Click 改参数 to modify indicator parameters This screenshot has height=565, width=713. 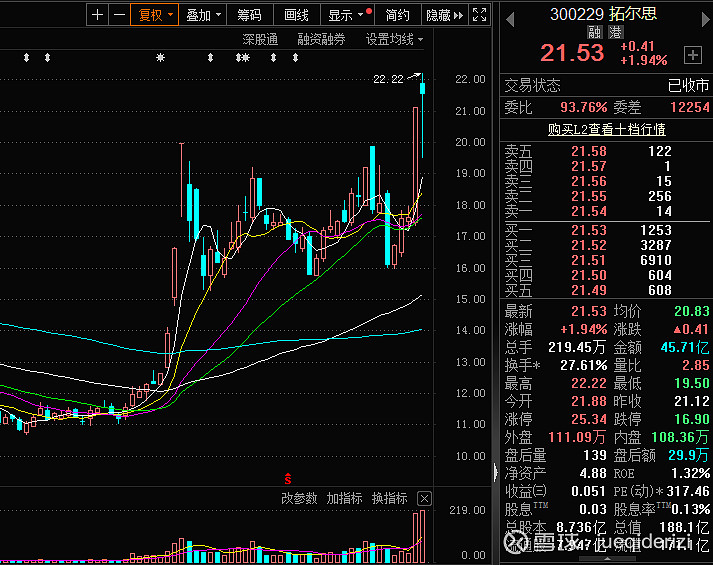click(298, 498)
